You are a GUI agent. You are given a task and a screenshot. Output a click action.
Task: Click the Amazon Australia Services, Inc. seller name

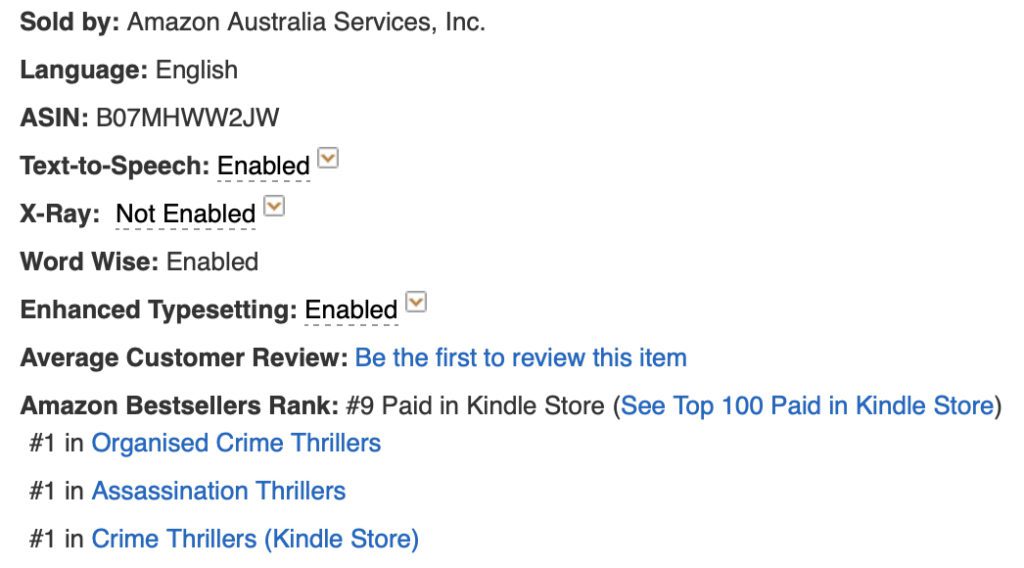(x=306, y=22)
